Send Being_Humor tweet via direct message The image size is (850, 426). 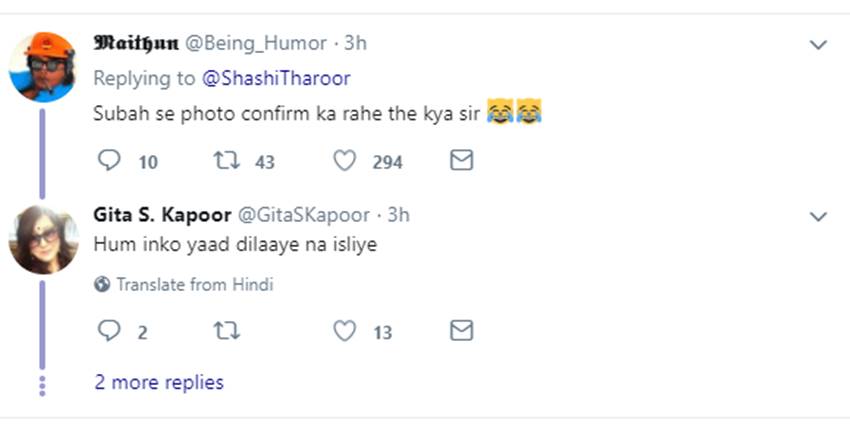coord(461,161)
